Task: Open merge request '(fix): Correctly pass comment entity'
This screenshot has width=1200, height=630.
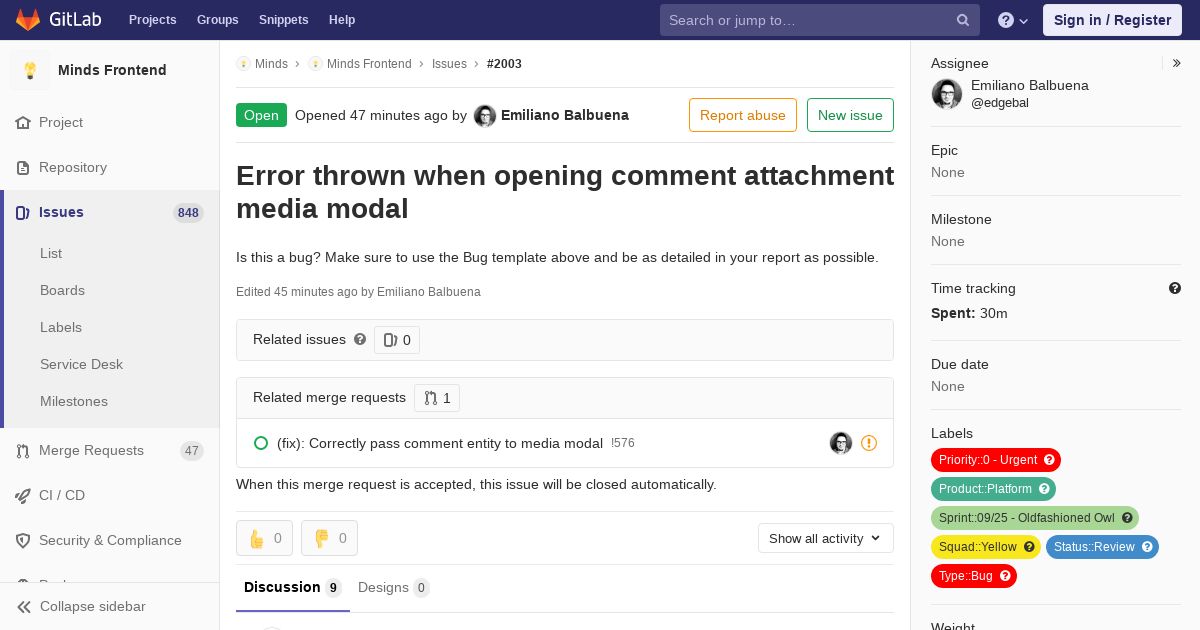Action: pos(440,443)
